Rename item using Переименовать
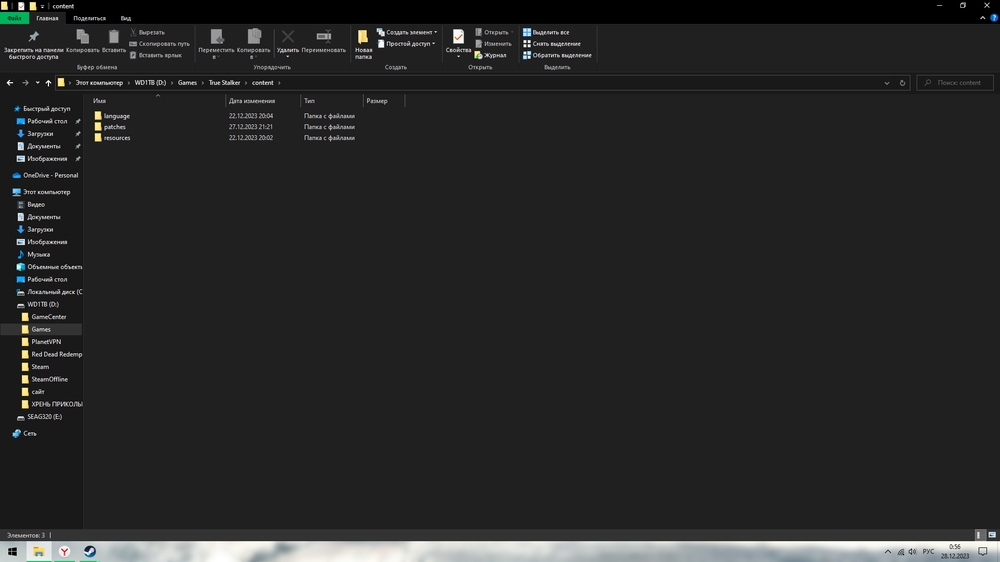The width and height of the screenshot is (1000, 562). pos(323,42)
